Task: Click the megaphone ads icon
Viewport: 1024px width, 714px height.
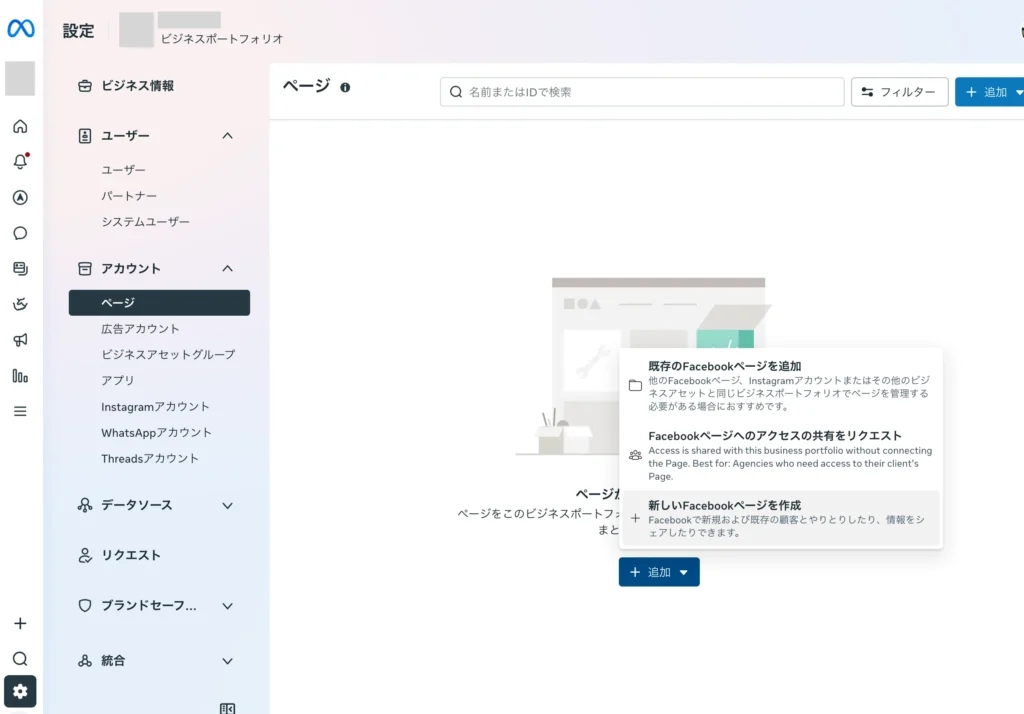Action: 20,340
